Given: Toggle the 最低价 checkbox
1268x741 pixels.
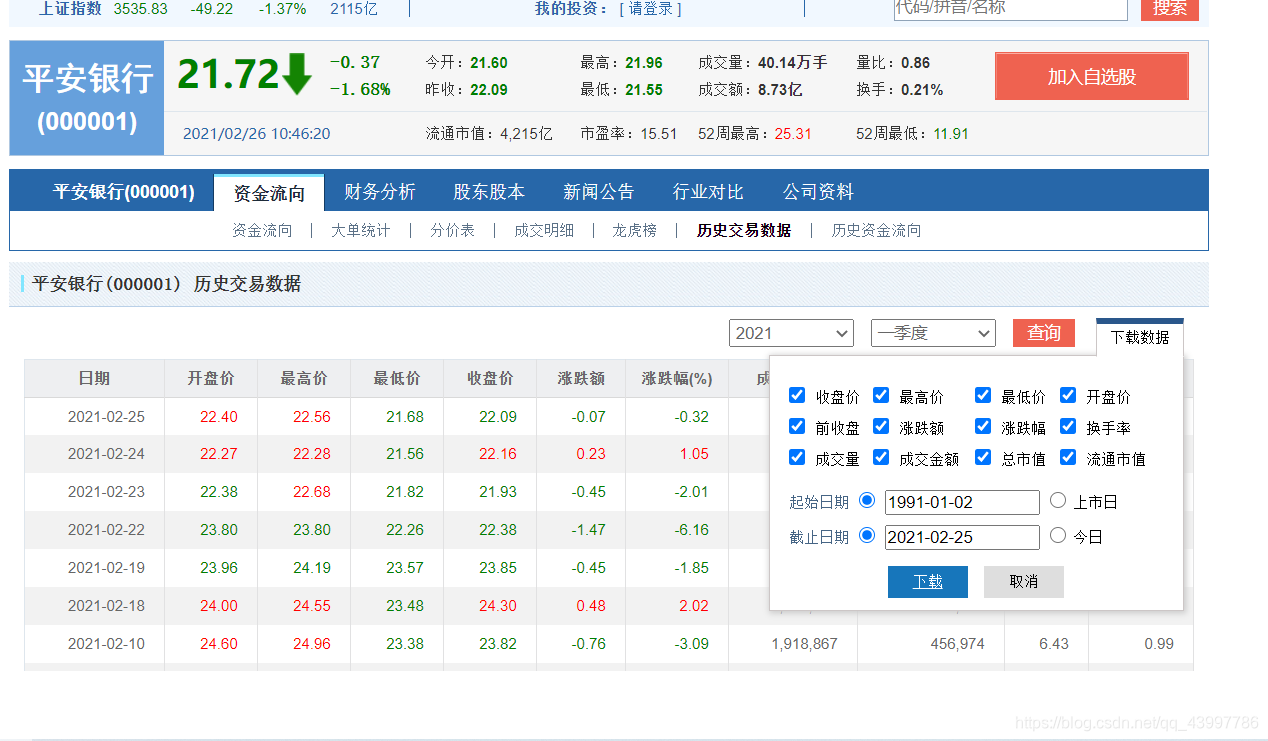Looking at the screenshot, I should (983, 395).
